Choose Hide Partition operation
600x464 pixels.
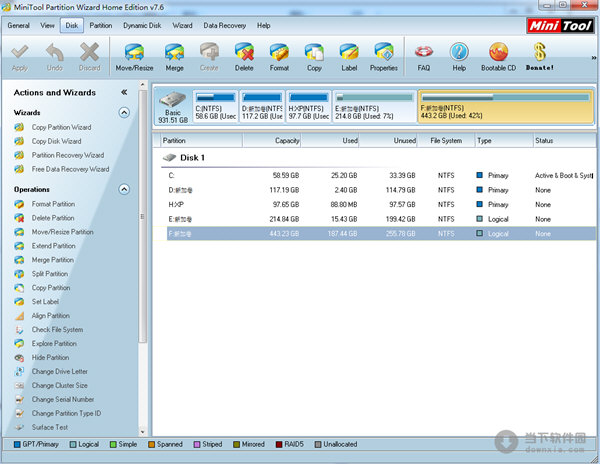50,357
